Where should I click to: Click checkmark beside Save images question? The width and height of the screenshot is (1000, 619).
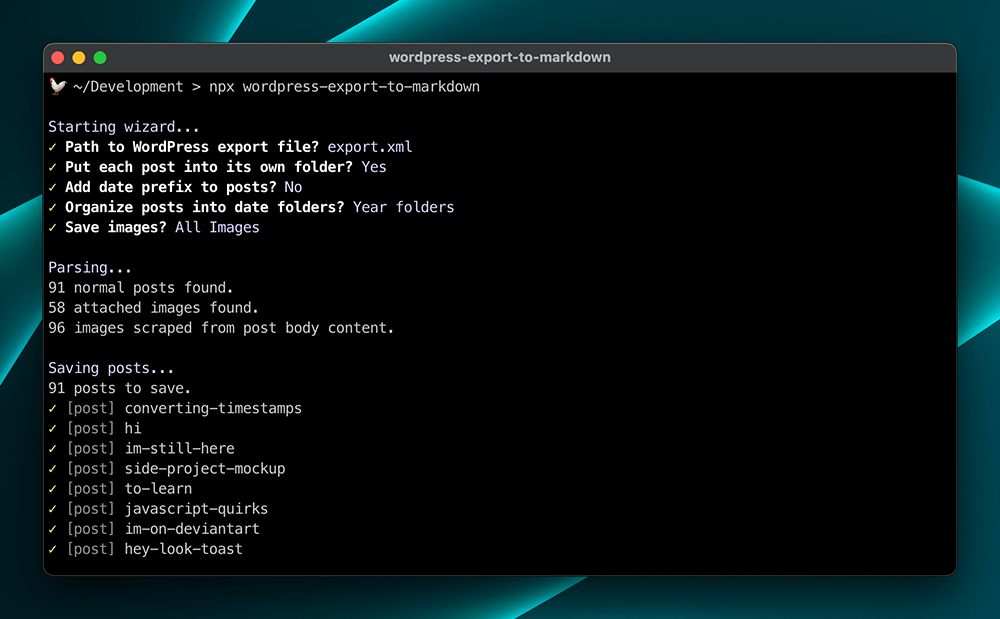click(53, 228)
